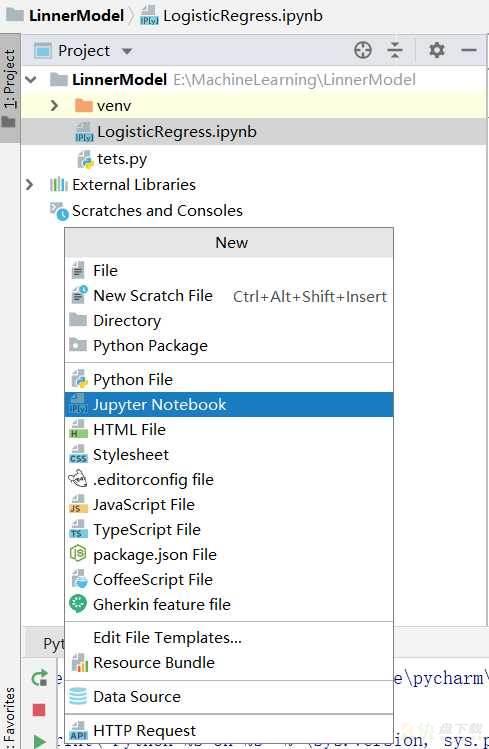Choose Python Package menu item
This screenshot has height=749, width=489.
click(229, 345)
